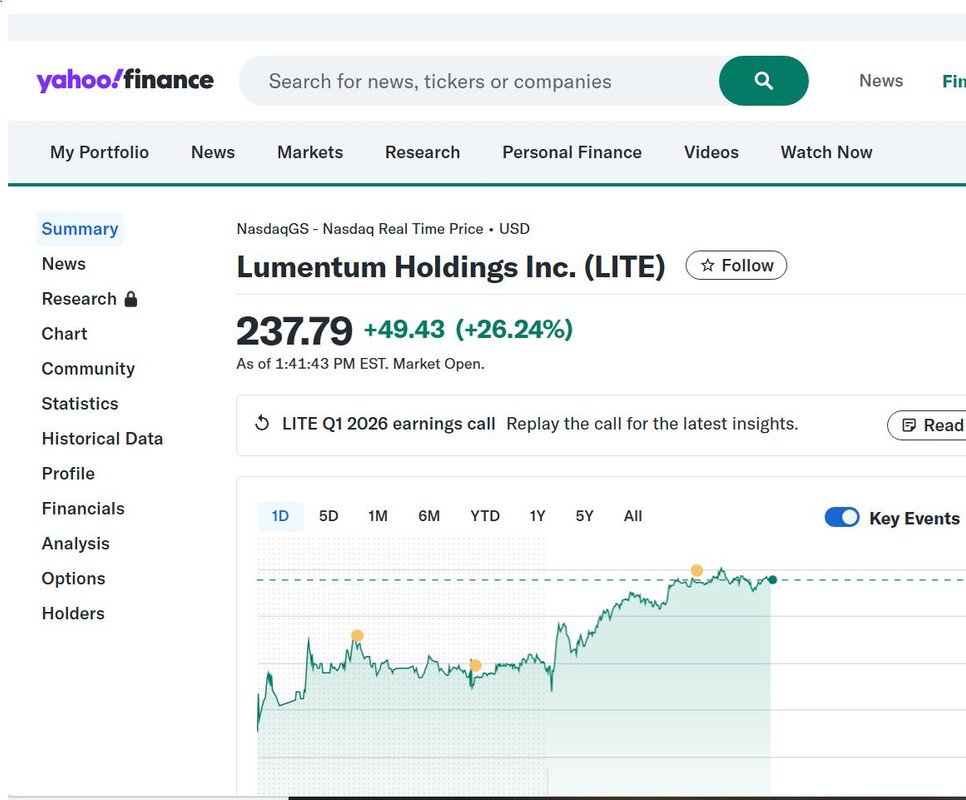Click the replay icon for earnings call
The image size is (966, 800).
pos(262,423)
